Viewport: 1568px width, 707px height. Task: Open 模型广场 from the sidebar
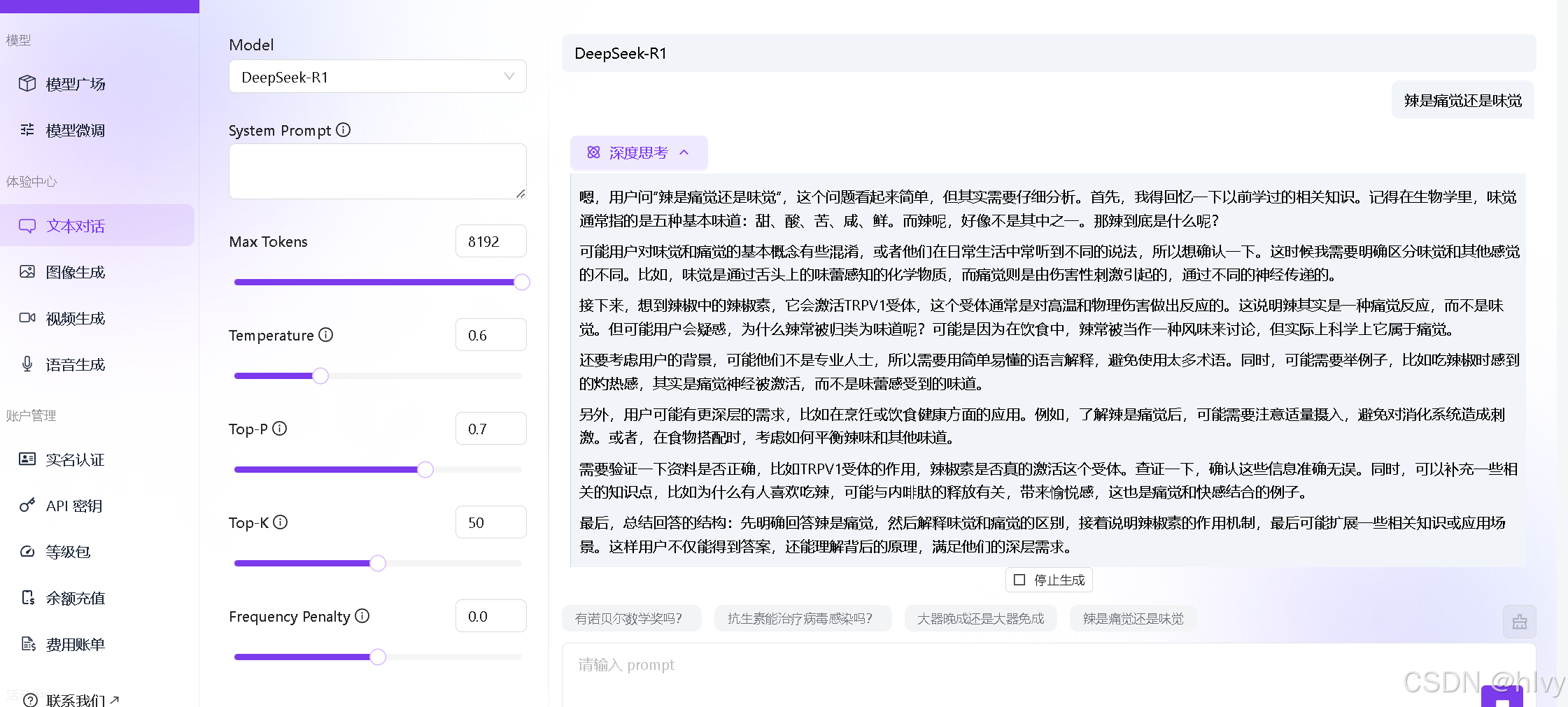(76, 84)
